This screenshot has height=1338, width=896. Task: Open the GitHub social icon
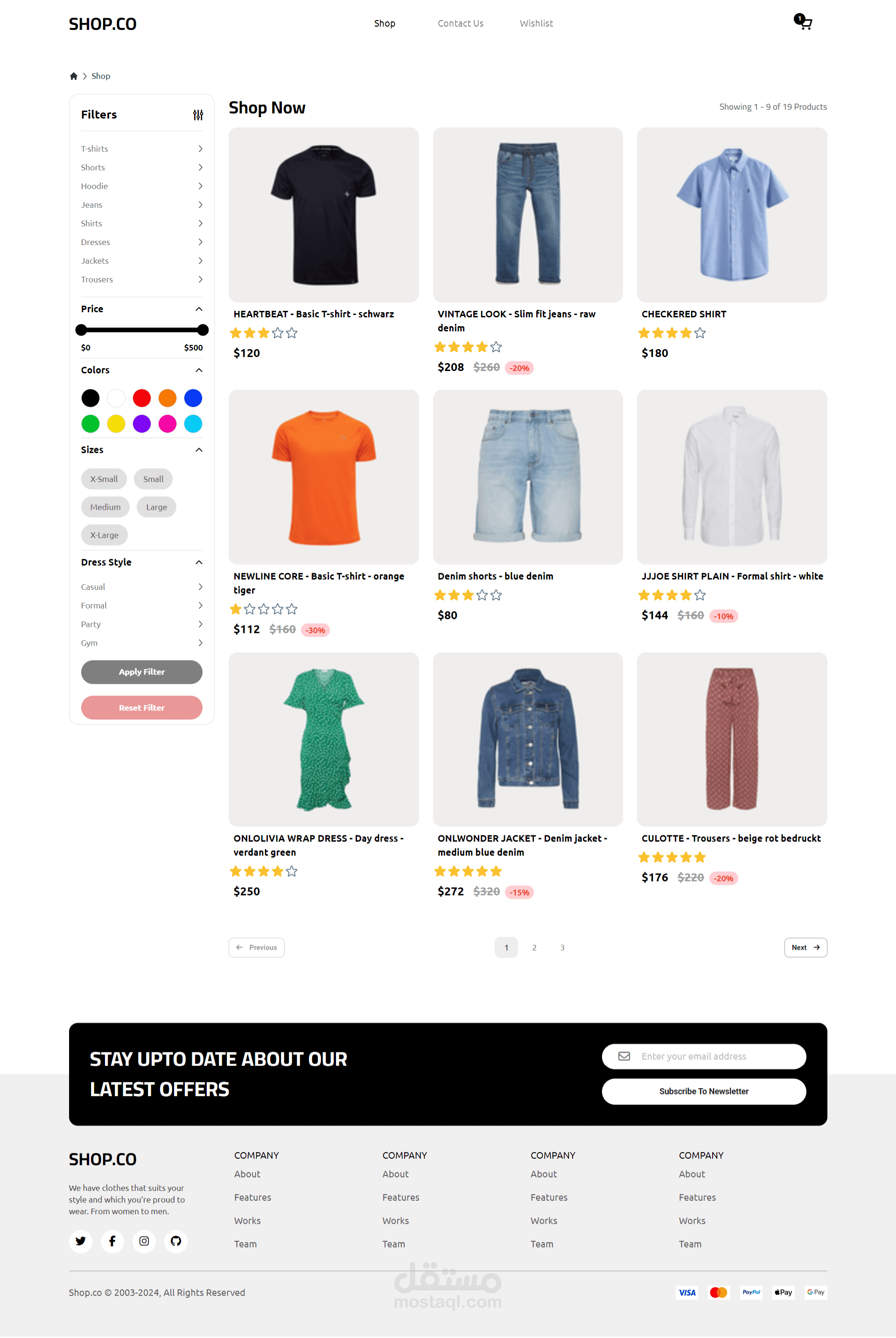(176, 1241)
